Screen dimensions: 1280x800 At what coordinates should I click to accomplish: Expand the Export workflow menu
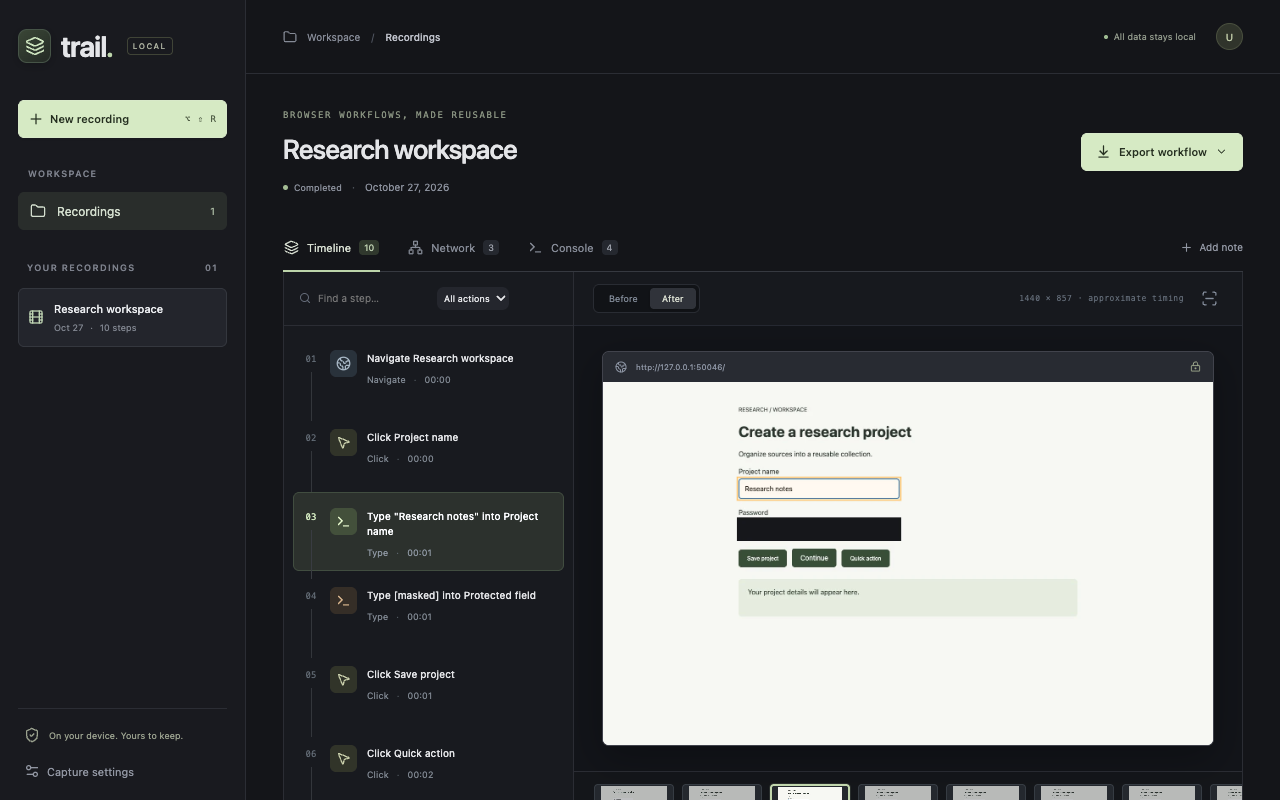1162,152
